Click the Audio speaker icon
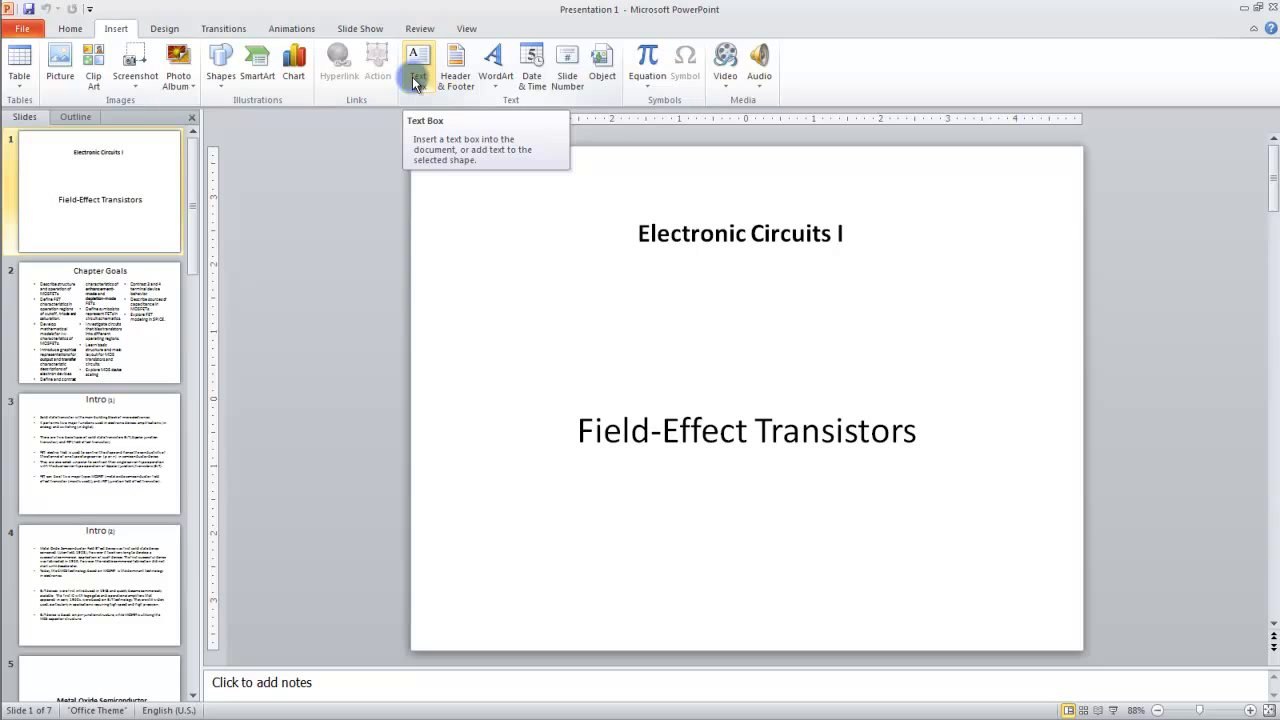Screen dimensions: 1280x720 pos(759,56)
